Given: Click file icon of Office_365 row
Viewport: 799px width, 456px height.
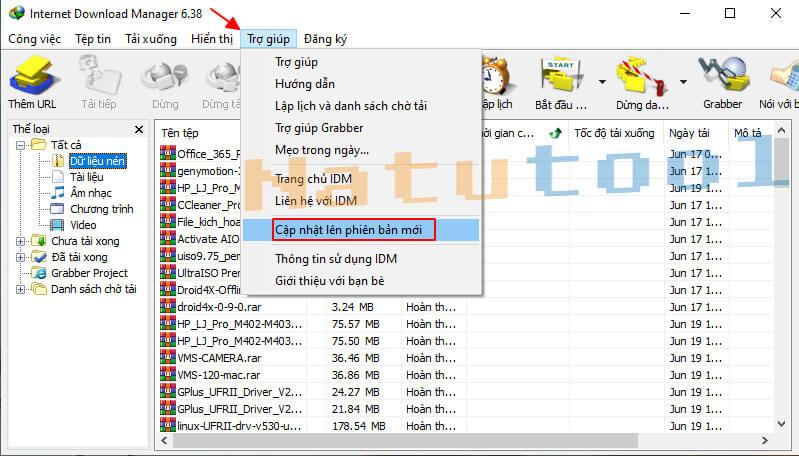Looking at the screenshot, I should (168, 153).
